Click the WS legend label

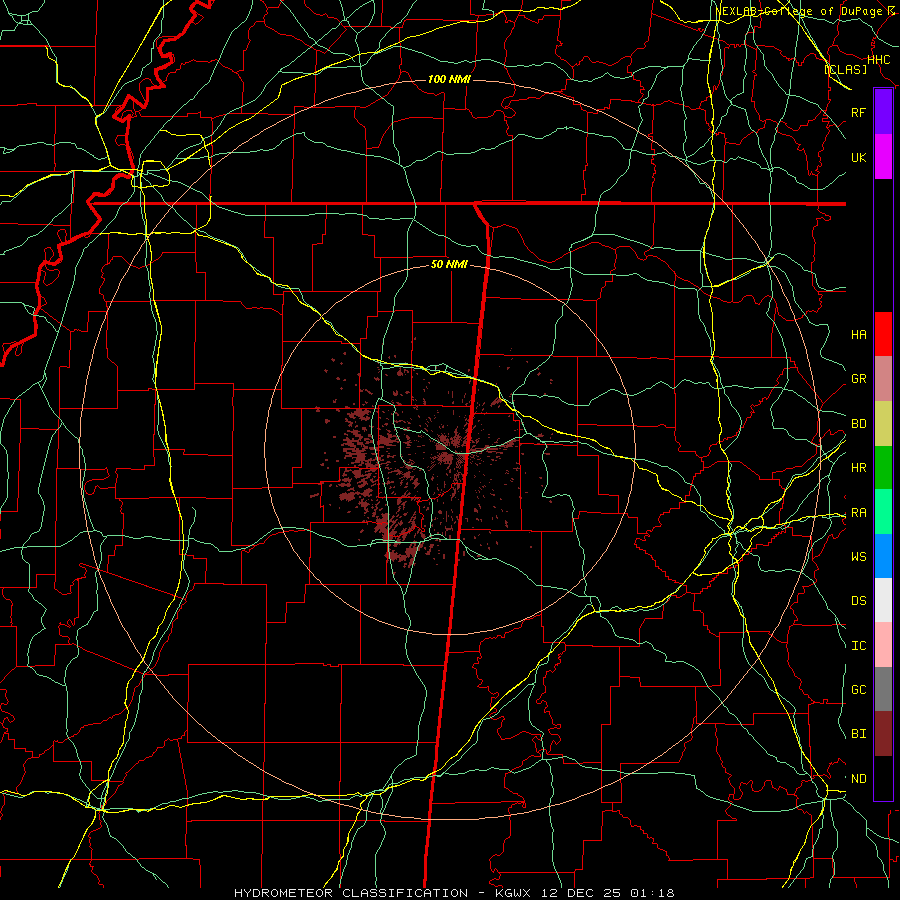coord(858,557)
